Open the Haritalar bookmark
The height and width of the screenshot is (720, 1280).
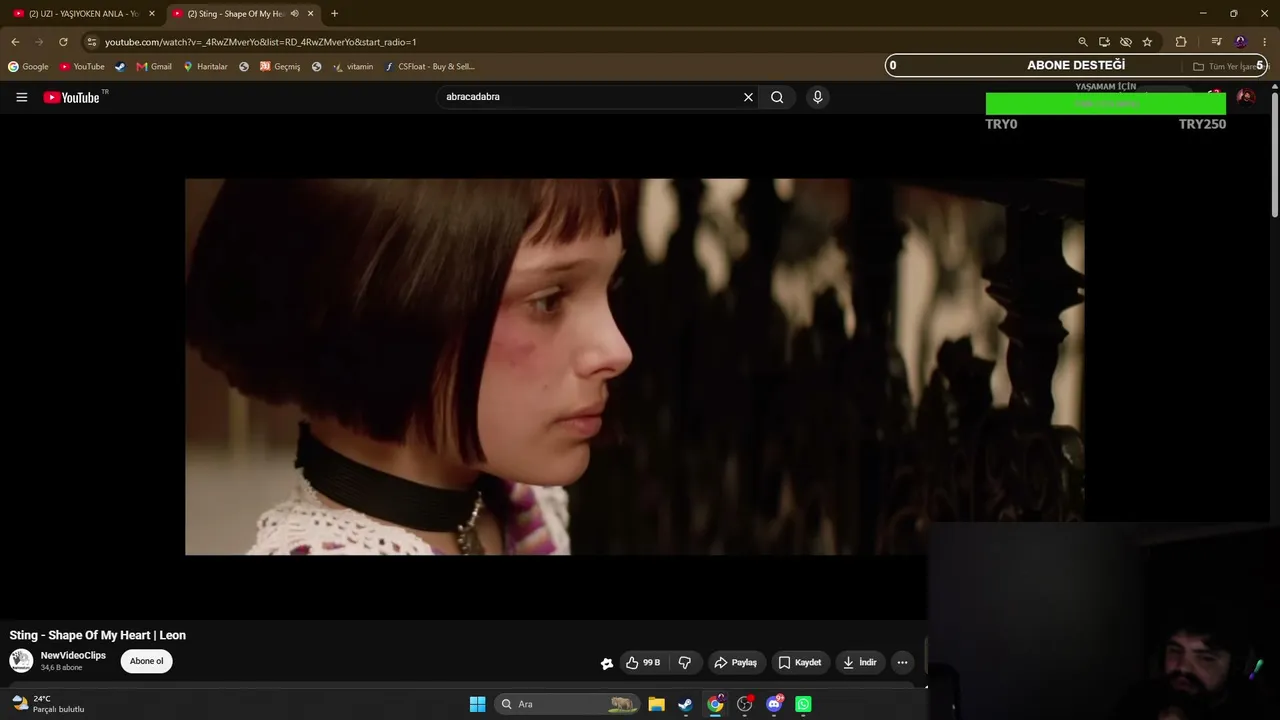pos(205,67)
